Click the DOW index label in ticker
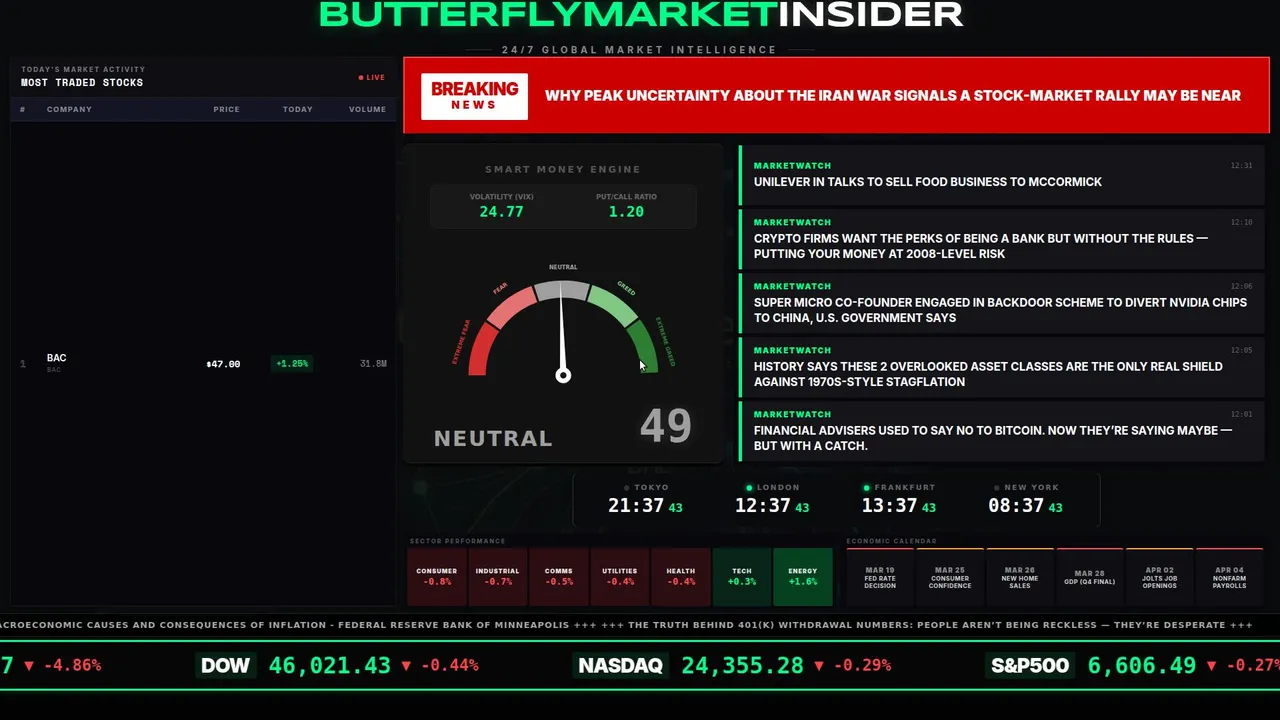This screenshot has width=1280, height=720. pos(226,665)
